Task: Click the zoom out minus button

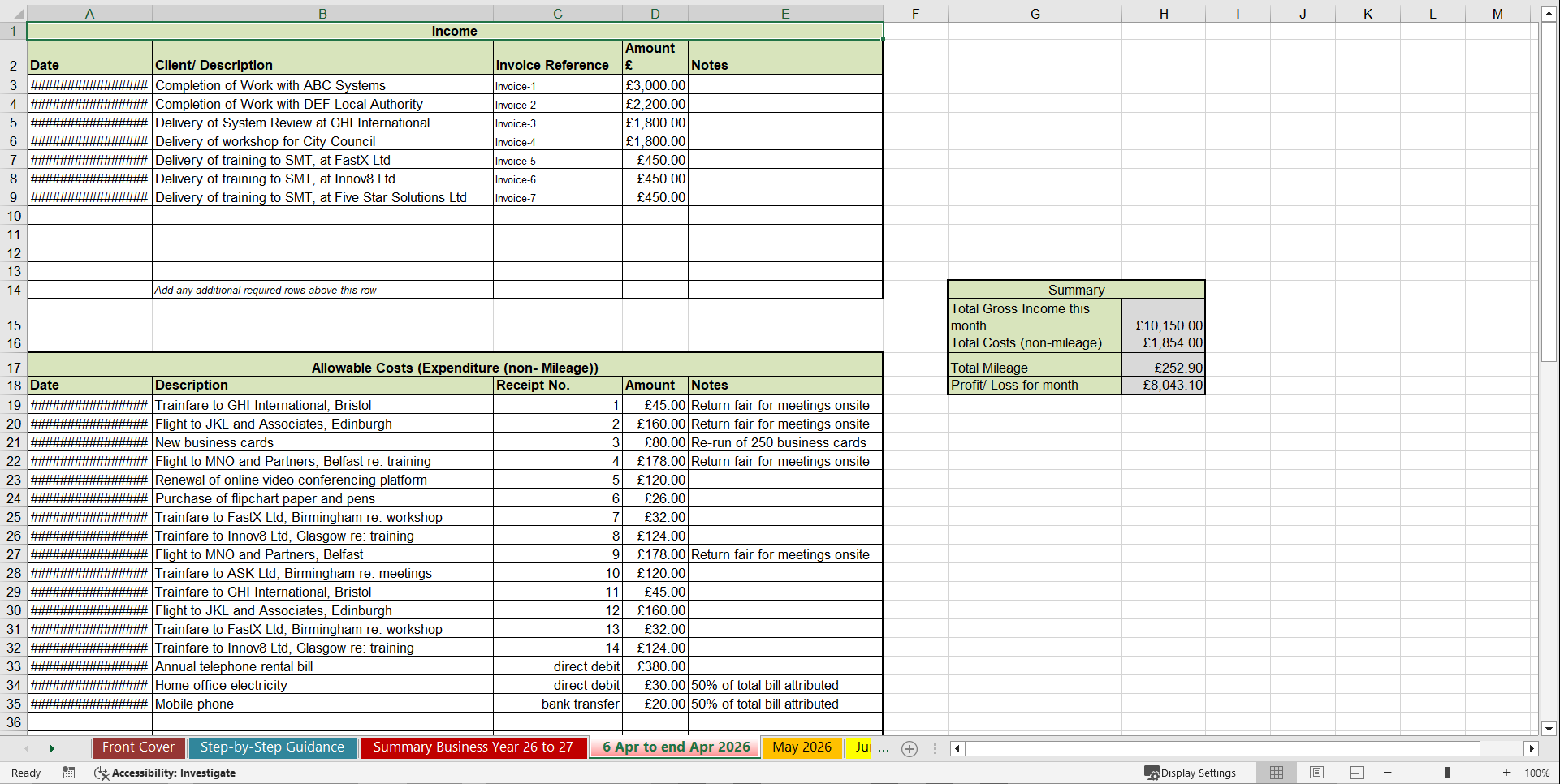Action: point(1388,773)
